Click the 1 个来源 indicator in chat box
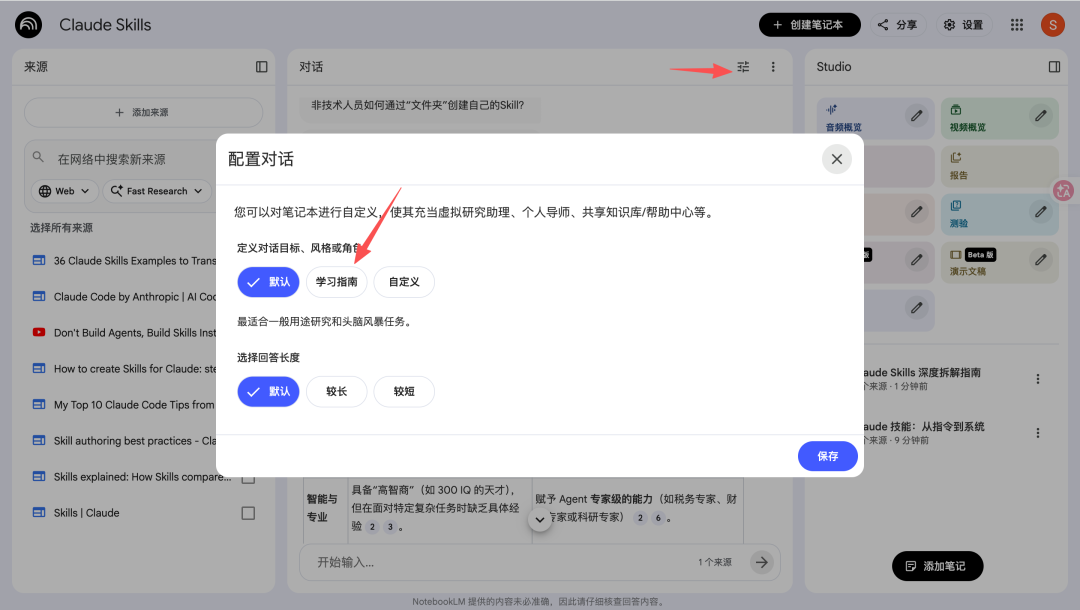 point(715,562)
